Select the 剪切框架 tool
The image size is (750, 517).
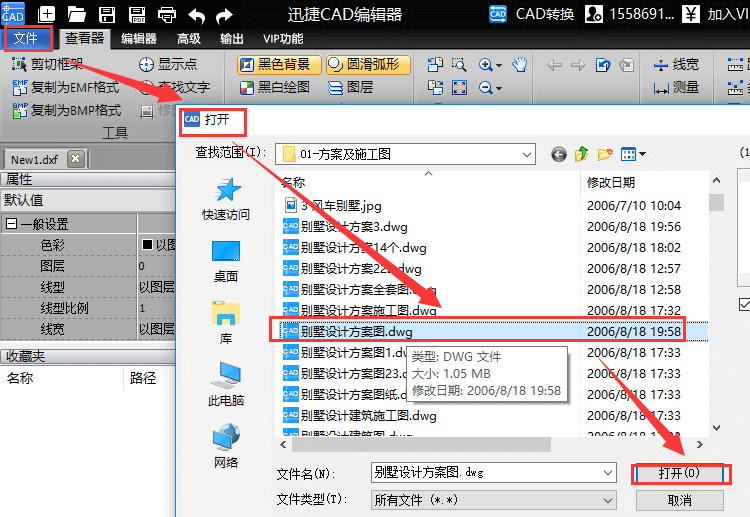coord(47,64)
